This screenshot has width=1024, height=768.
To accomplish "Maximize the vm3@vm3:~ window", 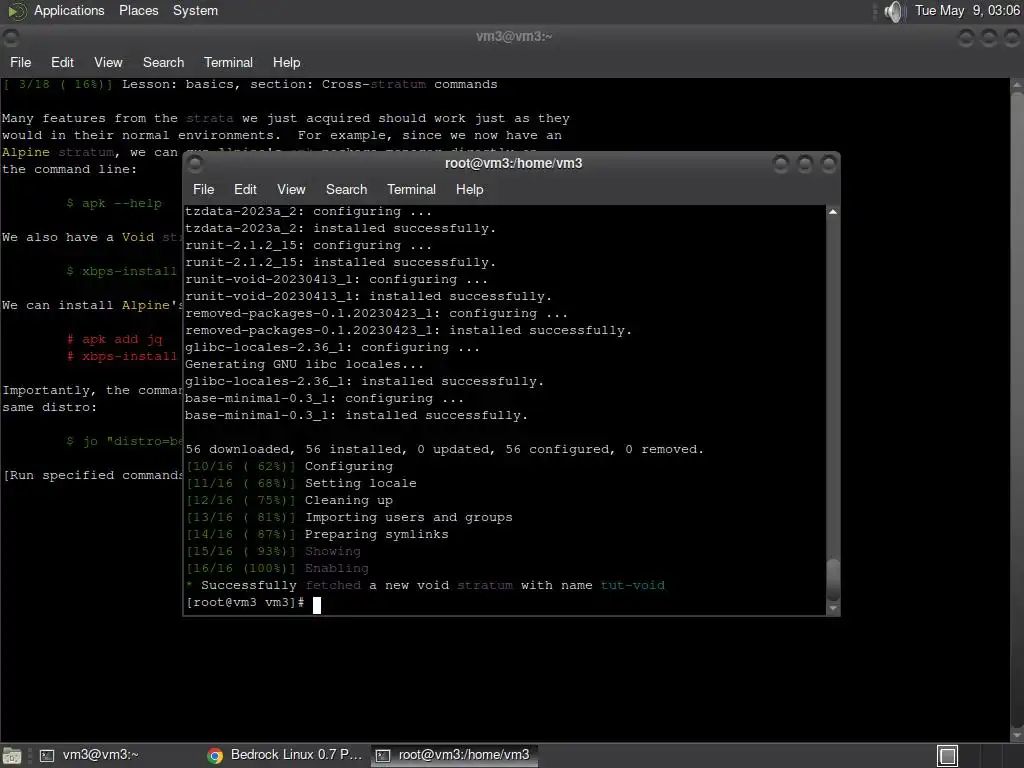I will tap(989, 37).
